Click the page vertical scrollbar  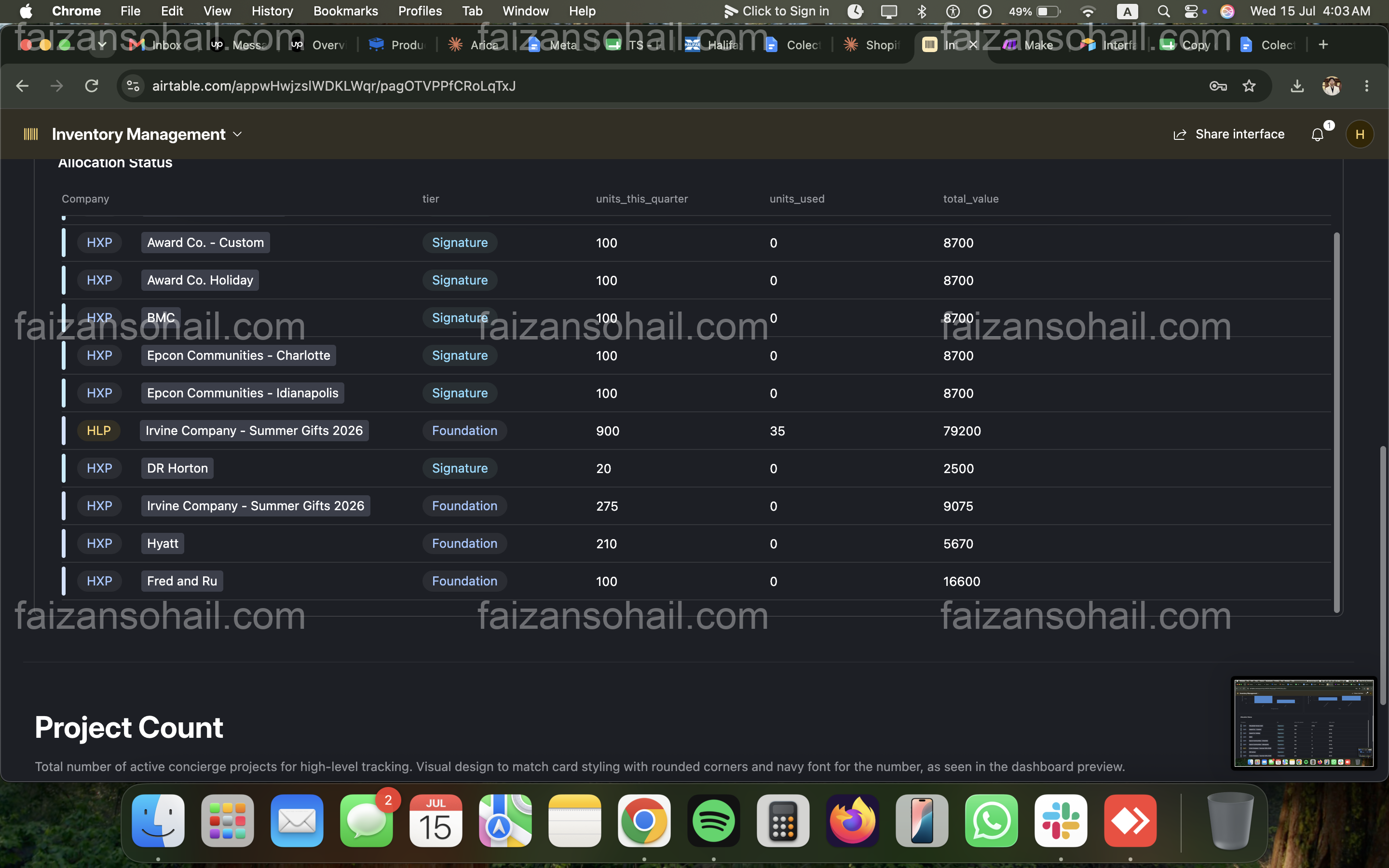click(x=1383, y=575)
